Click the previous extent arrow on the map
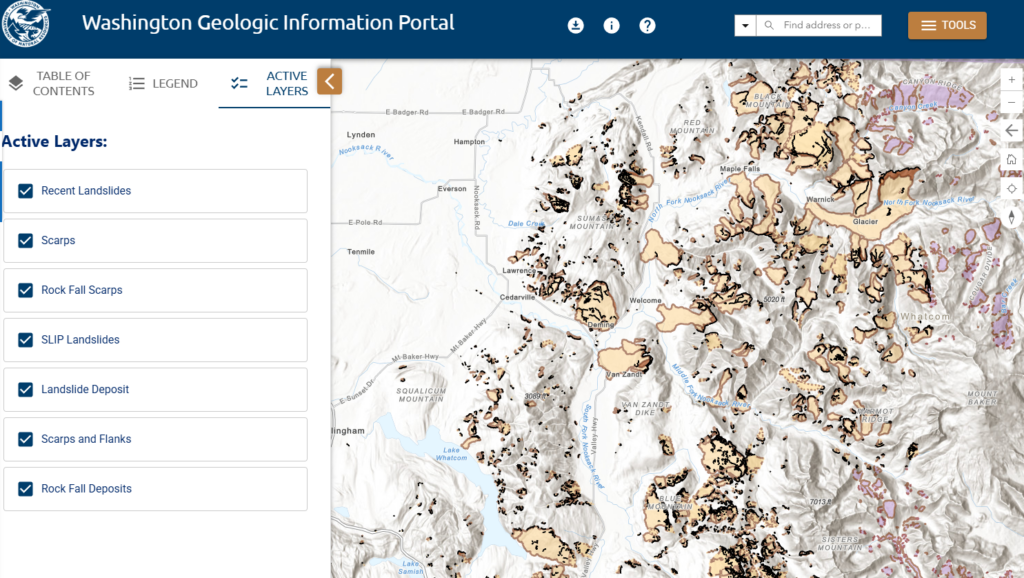Image resolution: width=1024 pixels, height=578 pixels. 1010,130
